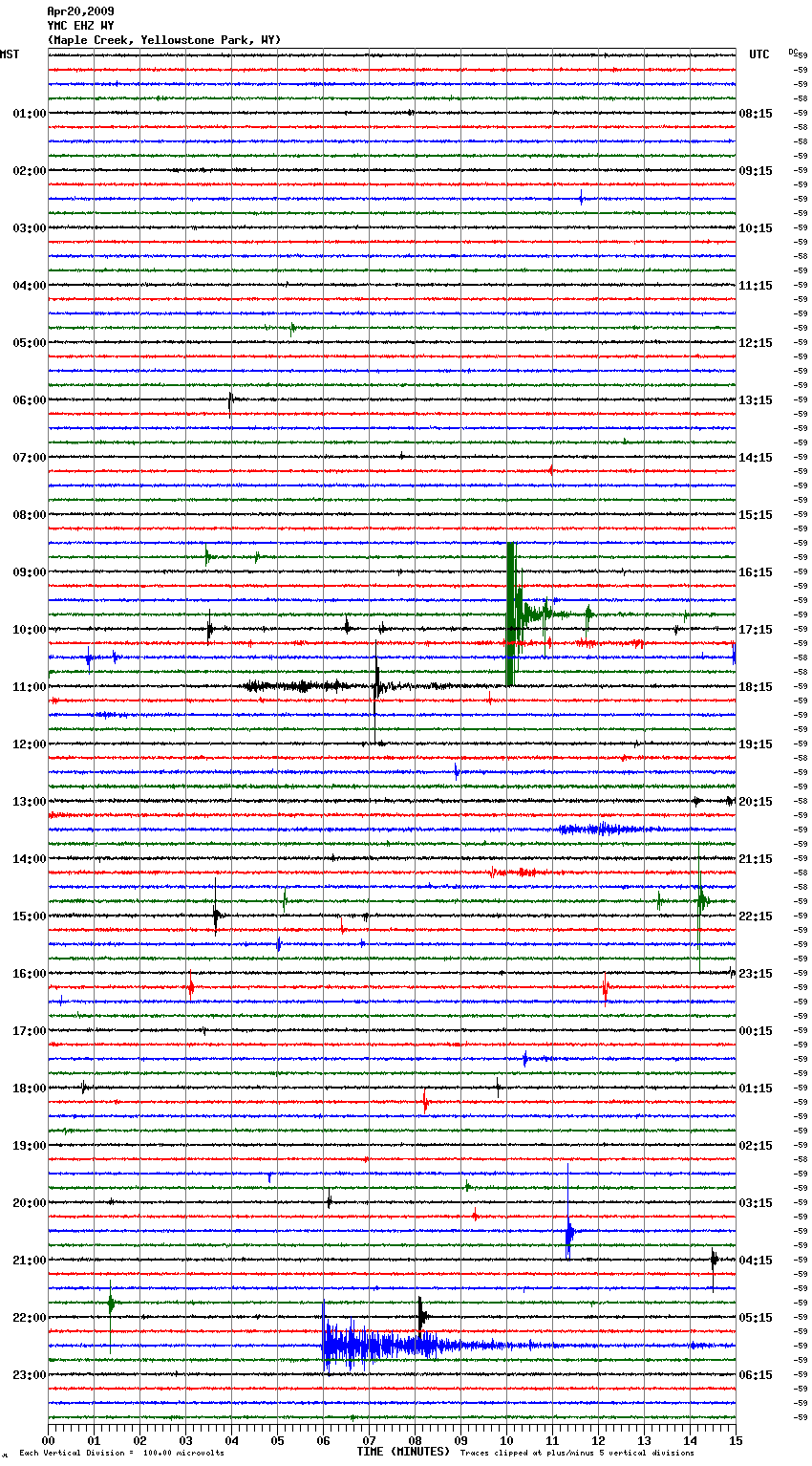Select the 01:00 MST time label
This screenshot has width=812, height=1466.
coord(30,114)
